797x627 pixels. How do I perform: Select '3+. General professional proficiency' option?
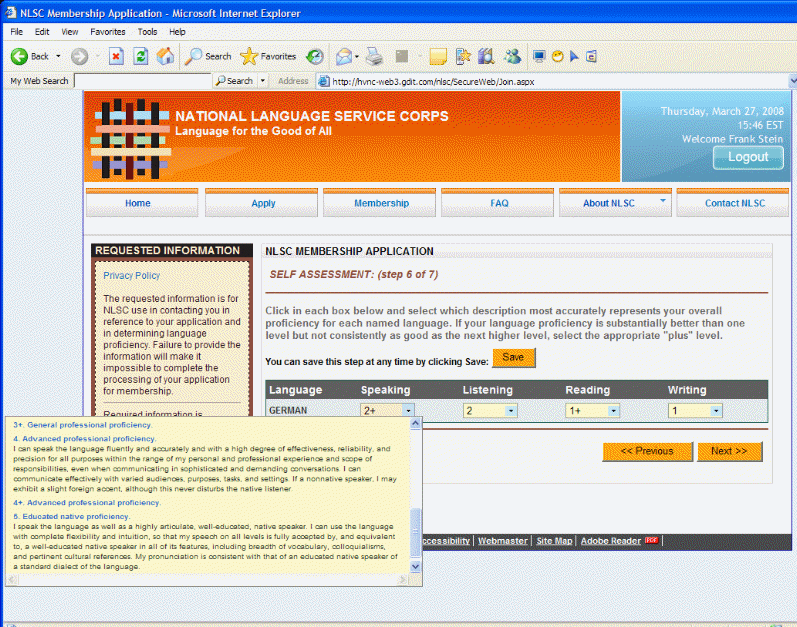coord(82,425)
